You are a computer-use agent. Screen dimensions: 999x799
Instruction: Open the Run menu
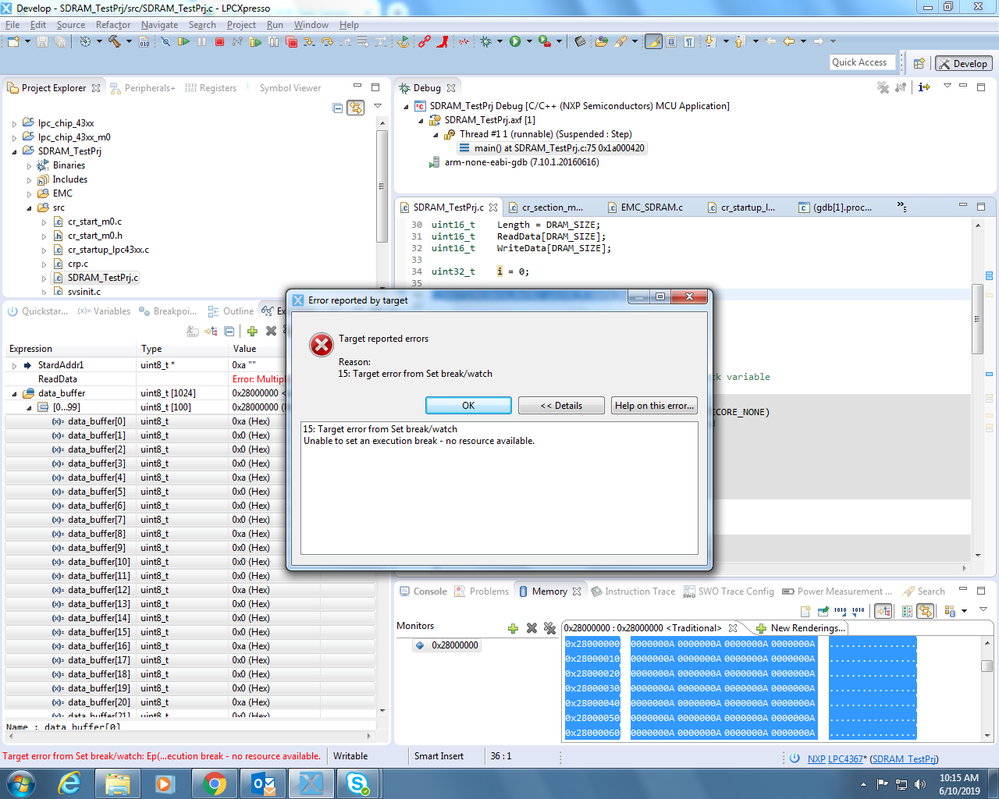(x=275, y=25)
